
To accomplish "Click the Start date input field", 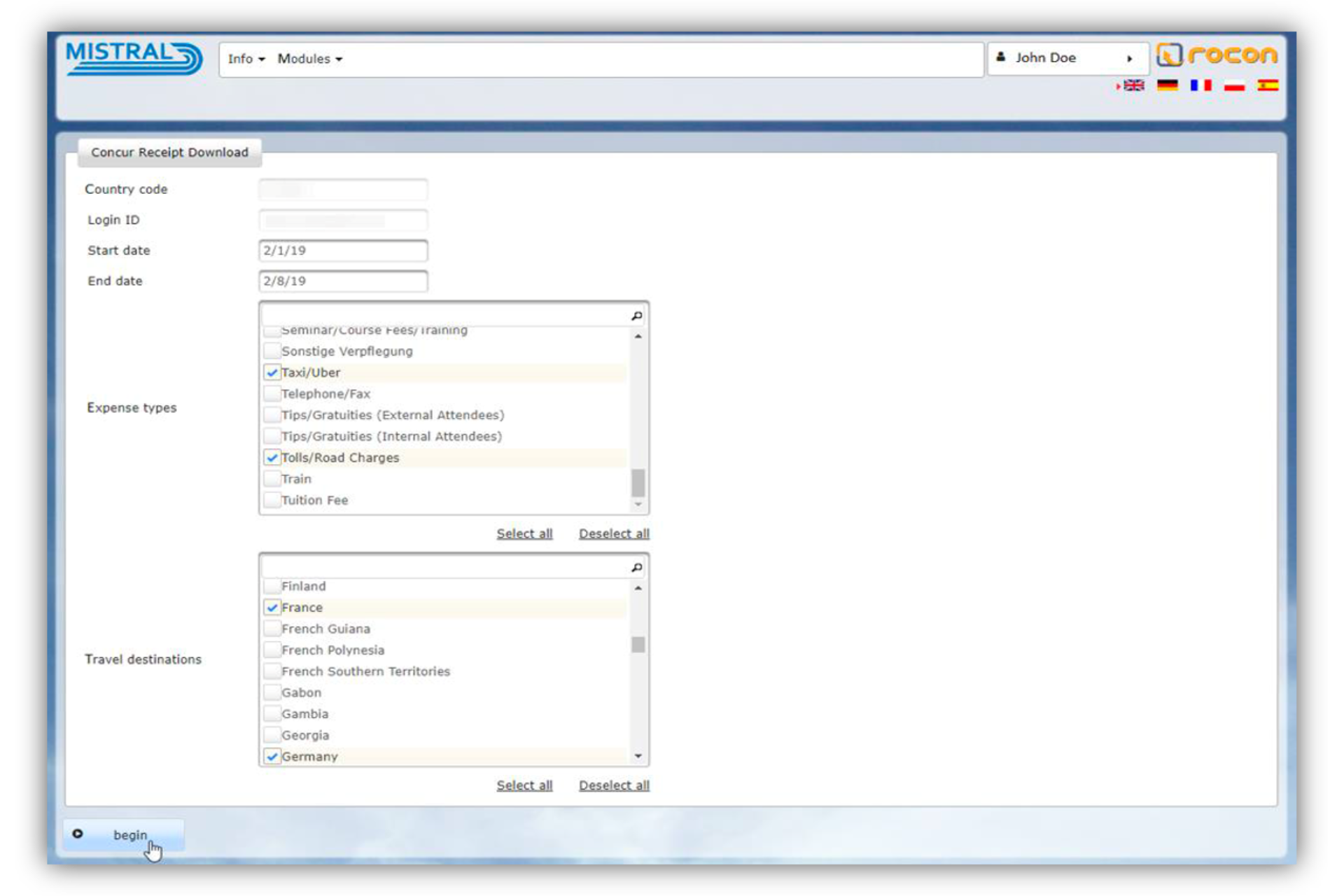I will pos(343,251).
